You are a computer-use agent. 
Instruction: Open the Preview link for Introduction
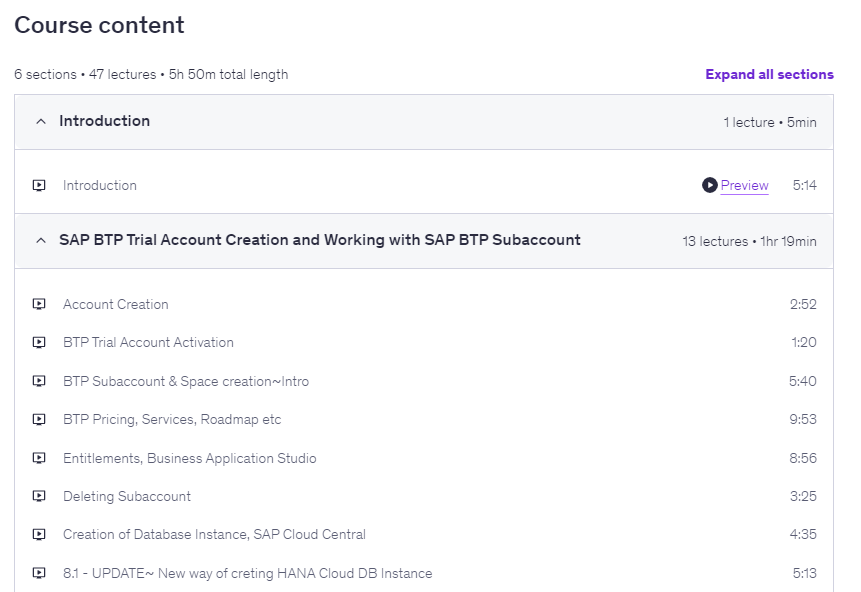[744, 185]
